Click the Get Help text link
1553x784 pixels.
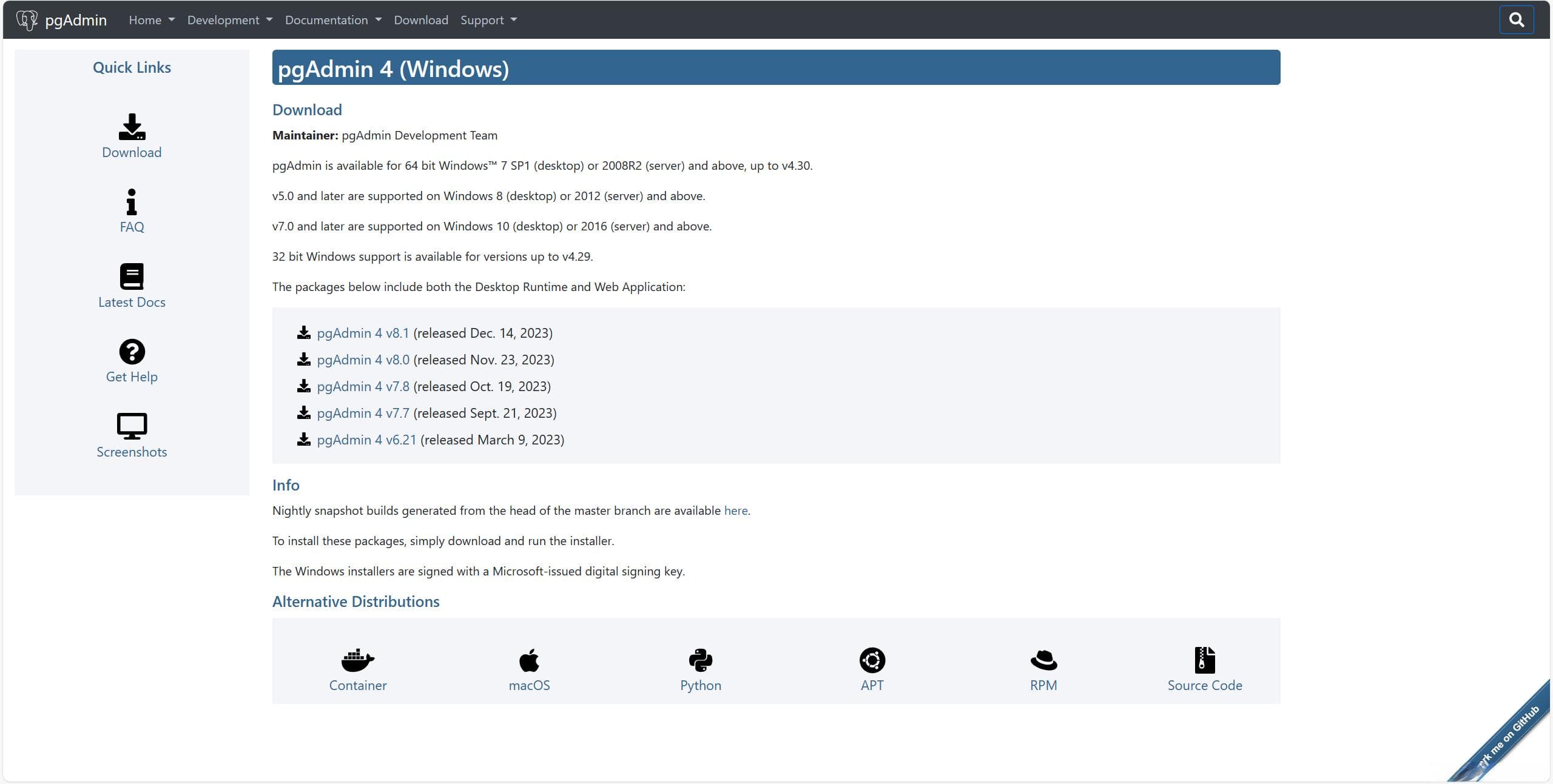pos(132,377)
